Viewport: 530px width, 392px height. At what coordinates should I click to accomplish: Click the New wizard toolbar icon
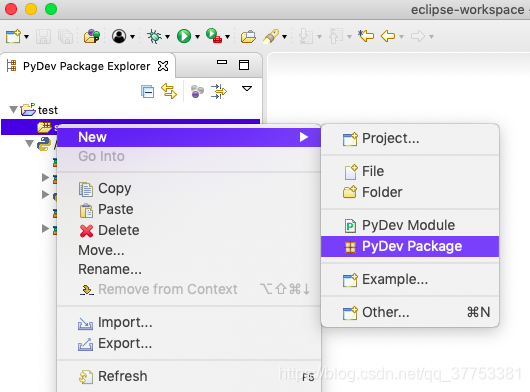tap(13, 36)
